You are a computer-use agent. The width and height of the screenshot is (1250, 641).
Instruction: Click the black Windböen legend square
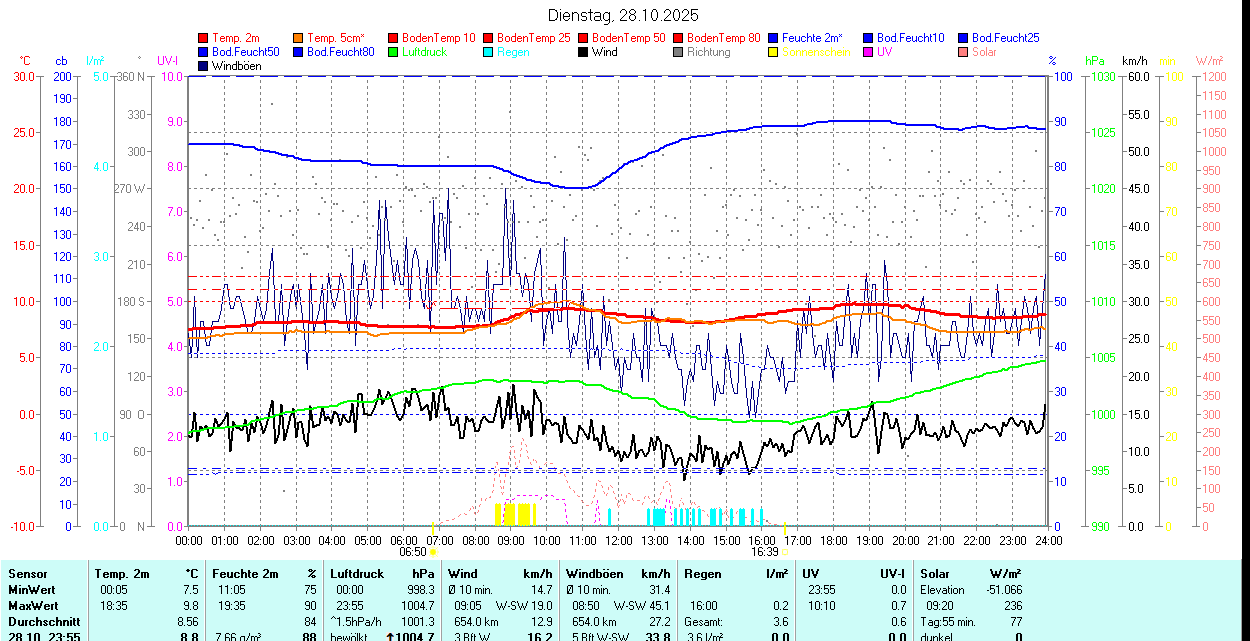(x=204, y=66)
